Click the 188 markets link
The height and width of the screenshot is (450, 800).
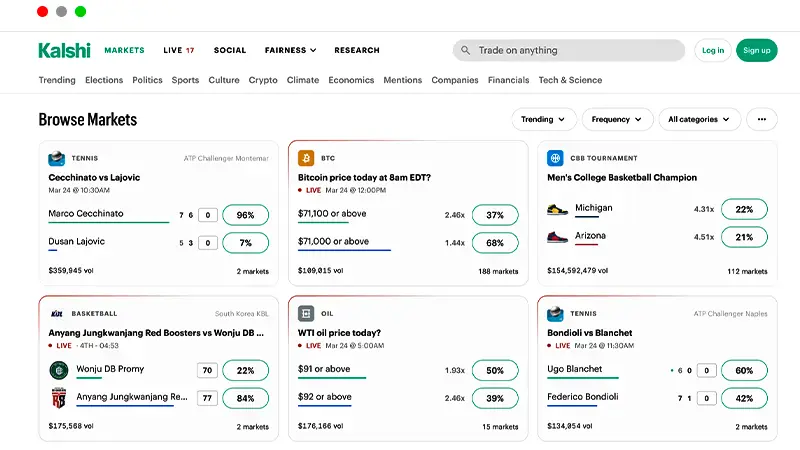click(498, 271)
